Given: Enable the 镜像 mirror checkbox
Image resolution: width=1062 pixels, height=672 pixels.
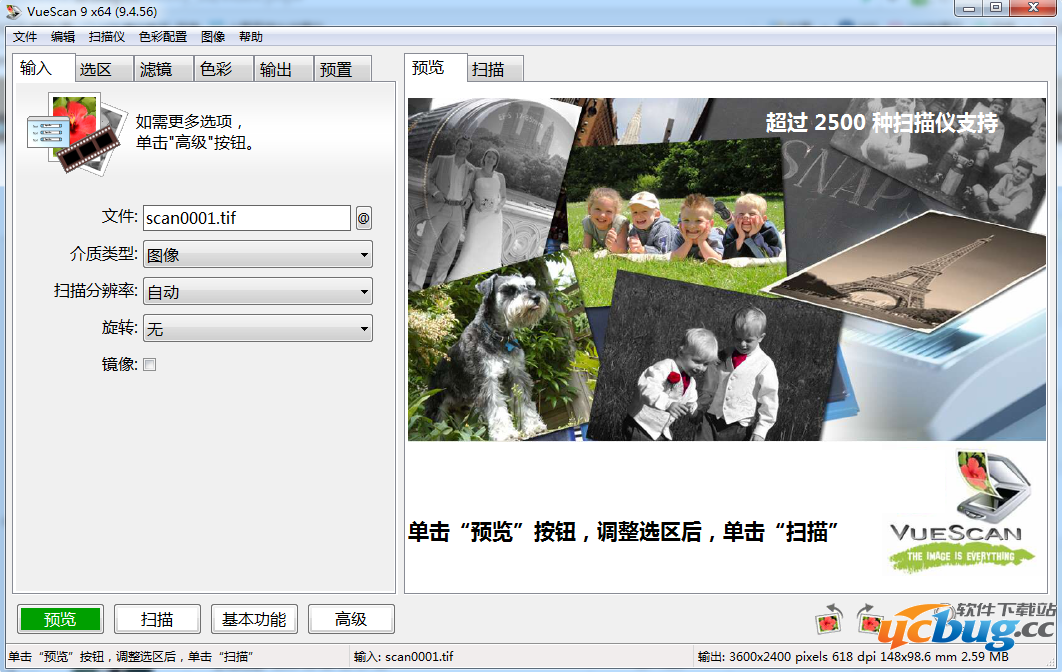Looking at the screenshot, I should coord(149,364).
